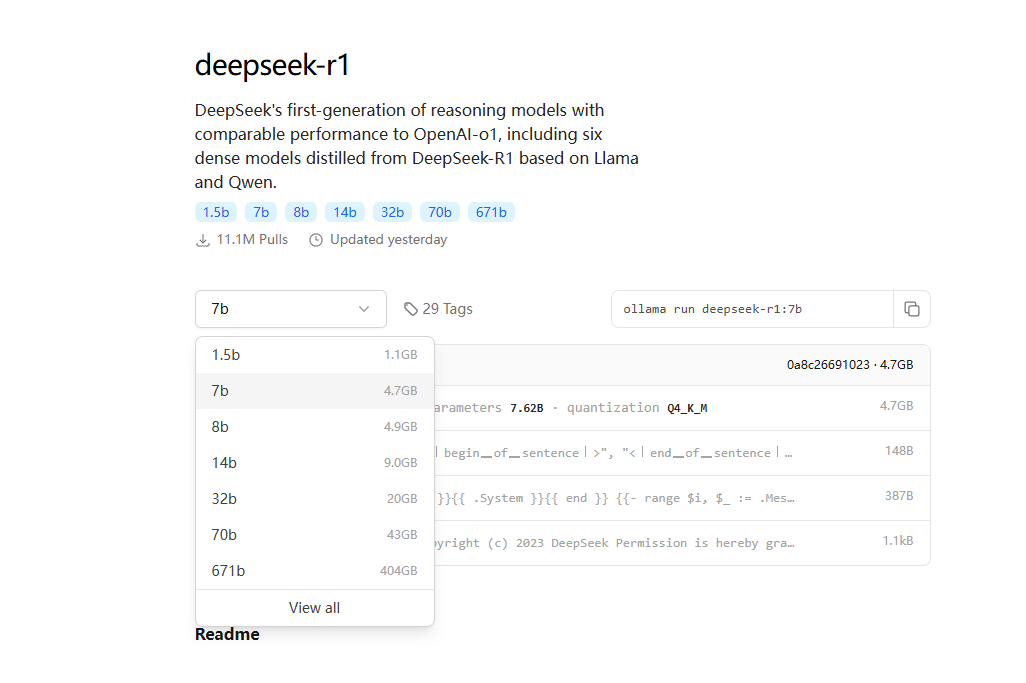1026x683 pixels.
Task: Open the template file row sized 387B
Action: [x=682, y=498]
